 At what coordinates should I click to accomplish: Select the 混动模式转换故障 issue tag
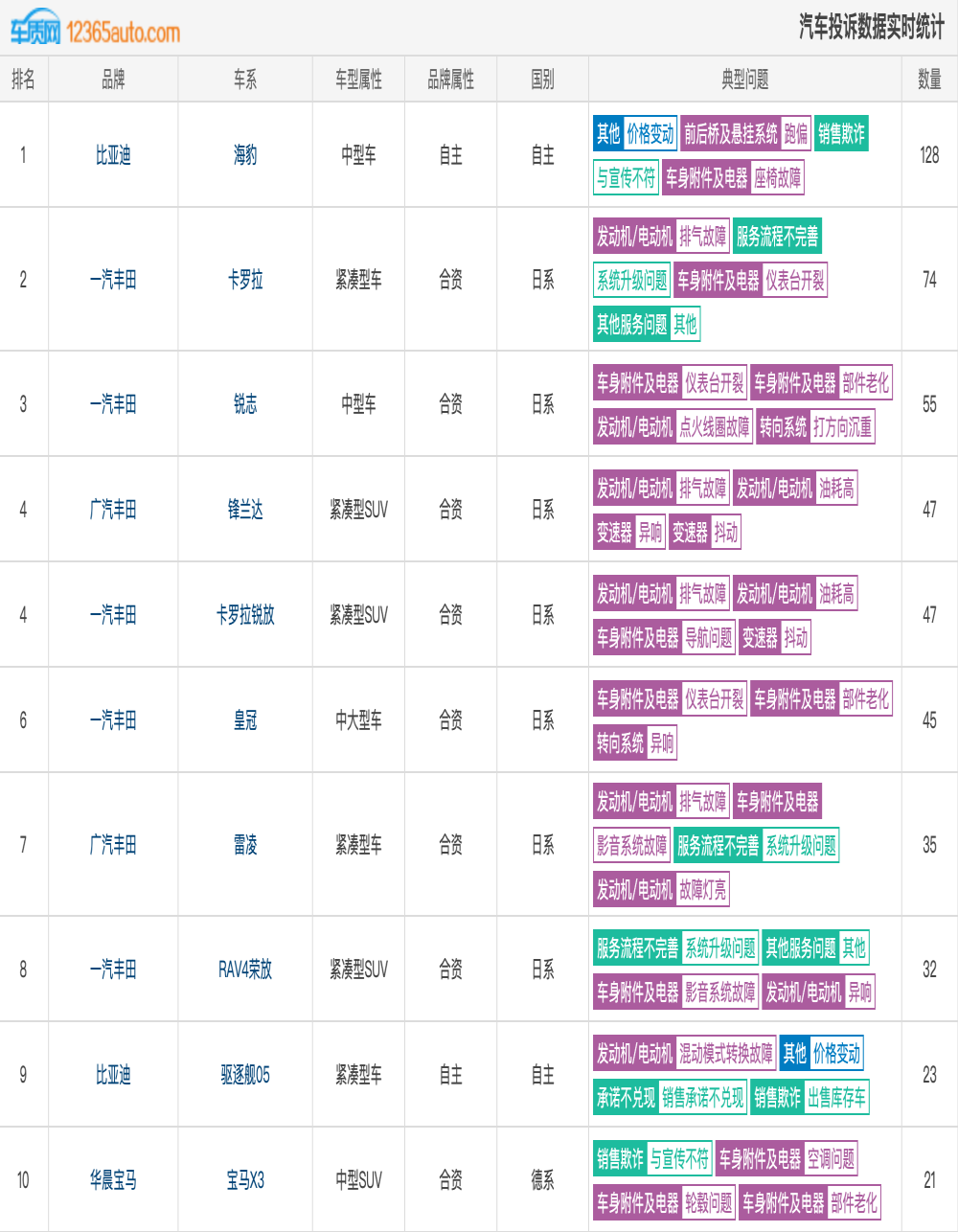725,1054
